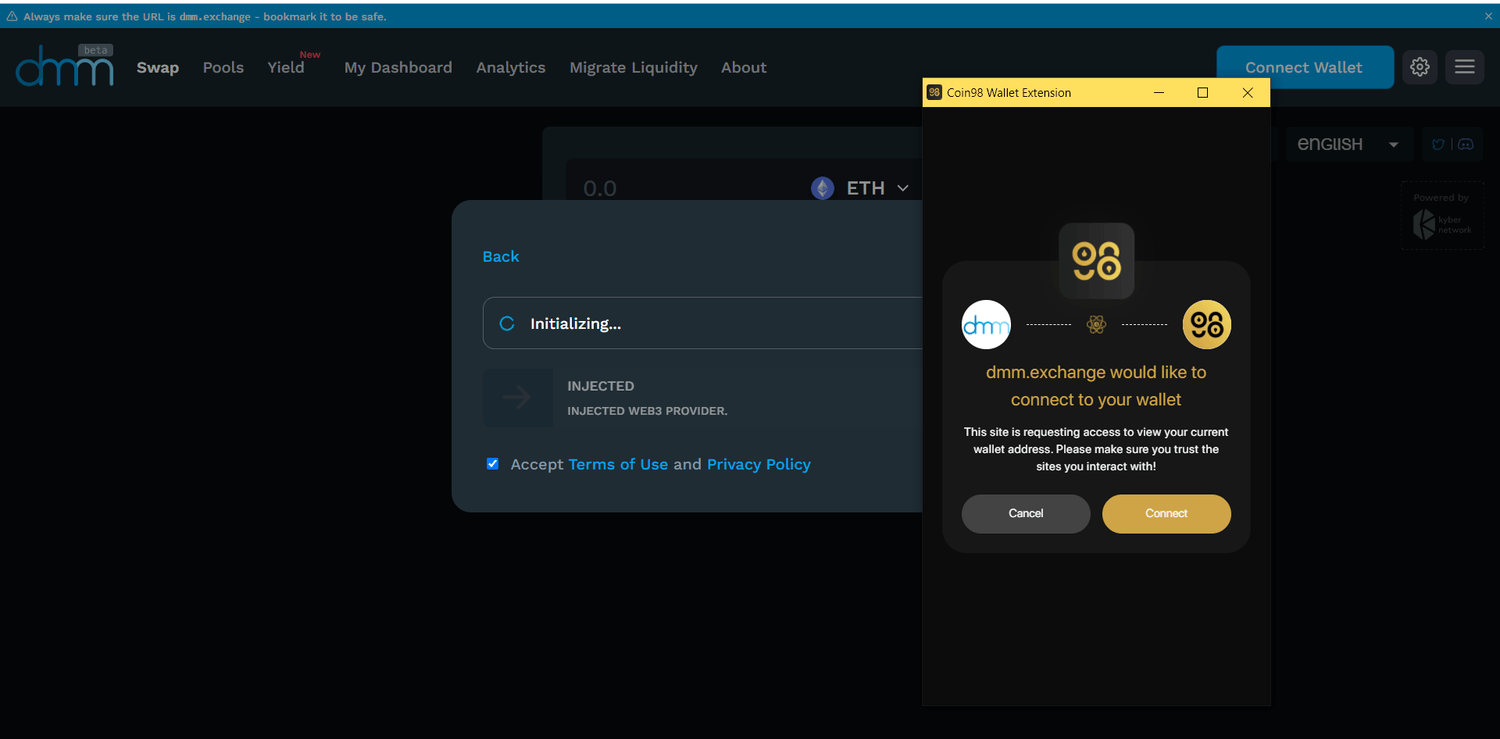Click 'dmm.exchange would like to' text
This screenshot has height=739, width=1500.
[x=1096, y=372]
